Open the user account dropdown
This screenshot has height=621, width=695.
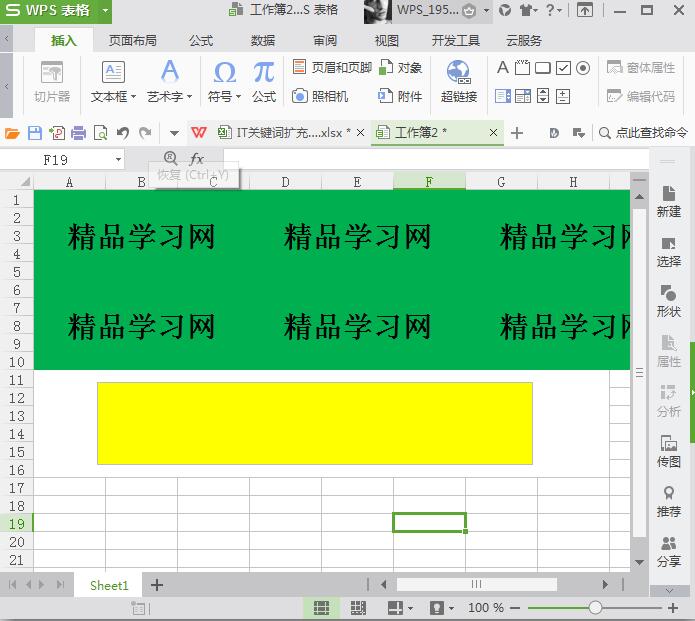tap(486, 10)
